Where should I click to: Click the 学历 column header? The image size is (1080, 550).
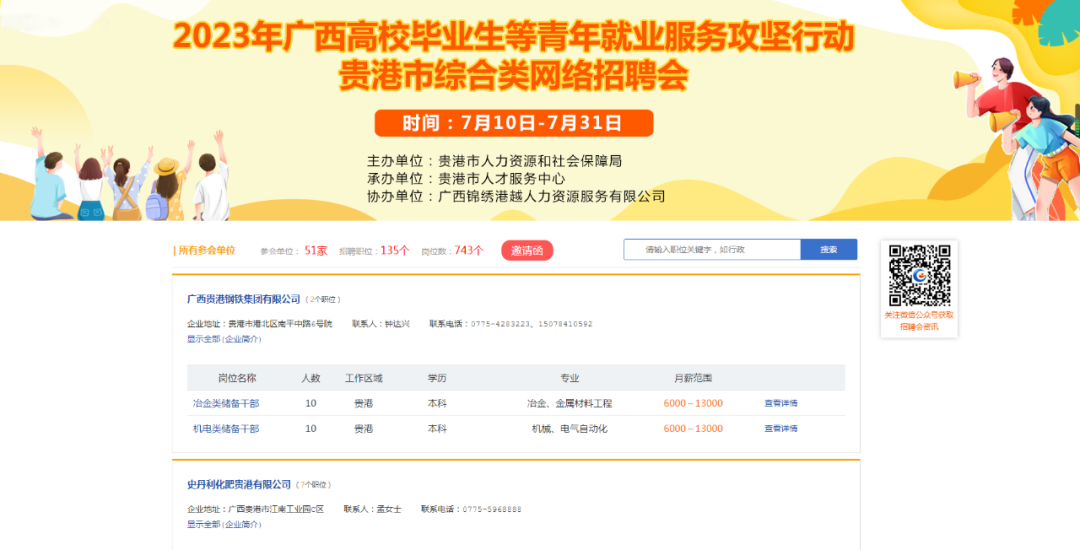(x=437, y=378)
